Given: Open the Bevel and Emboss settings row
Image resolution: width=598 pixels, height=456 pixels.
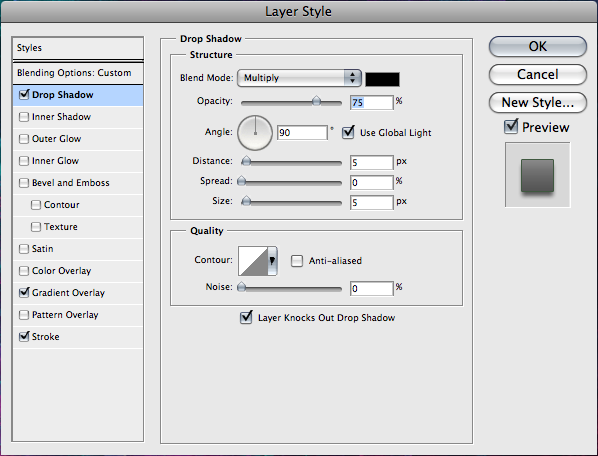Looking at the screenshot, I should pos(78,183).
